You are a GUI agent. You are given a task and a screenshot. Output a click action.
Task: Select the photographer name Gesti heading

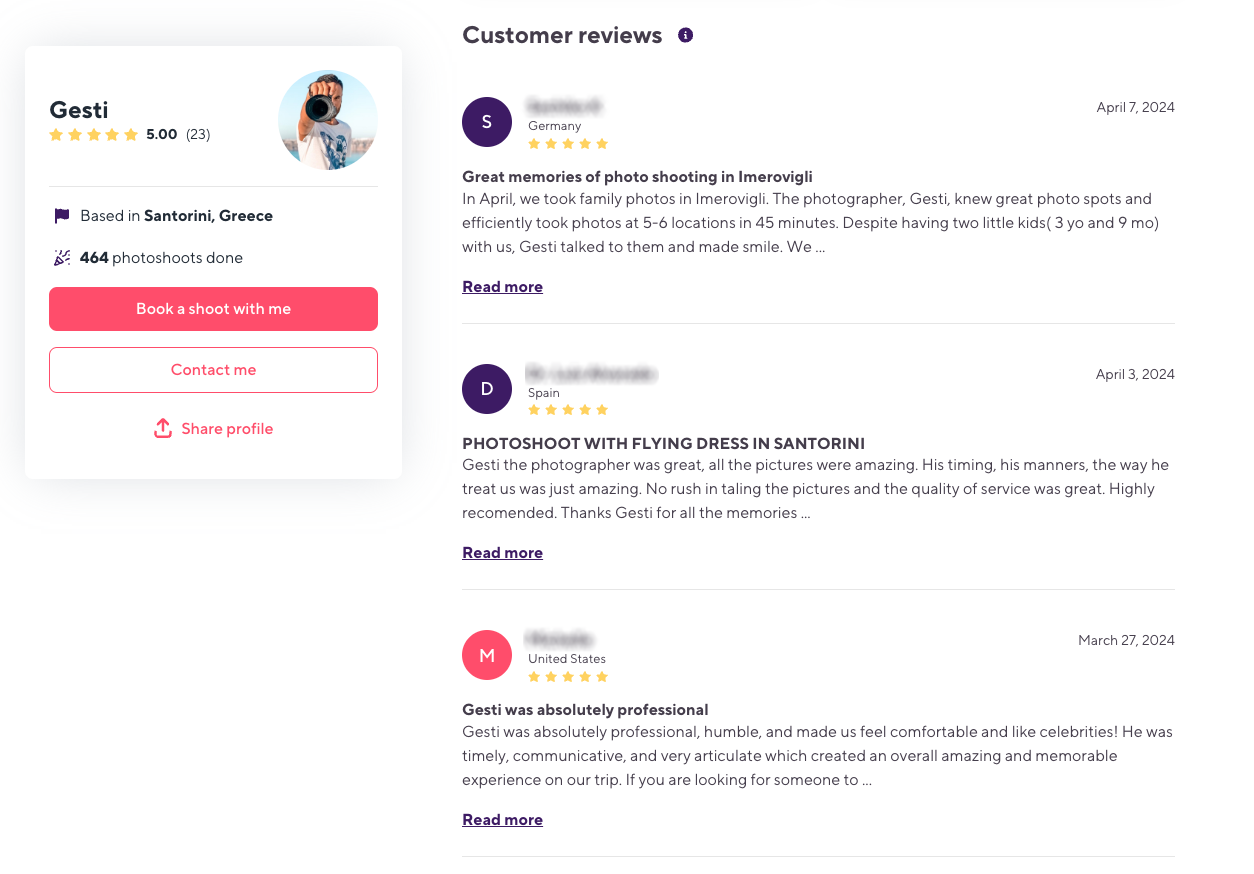tap(78, 110)
